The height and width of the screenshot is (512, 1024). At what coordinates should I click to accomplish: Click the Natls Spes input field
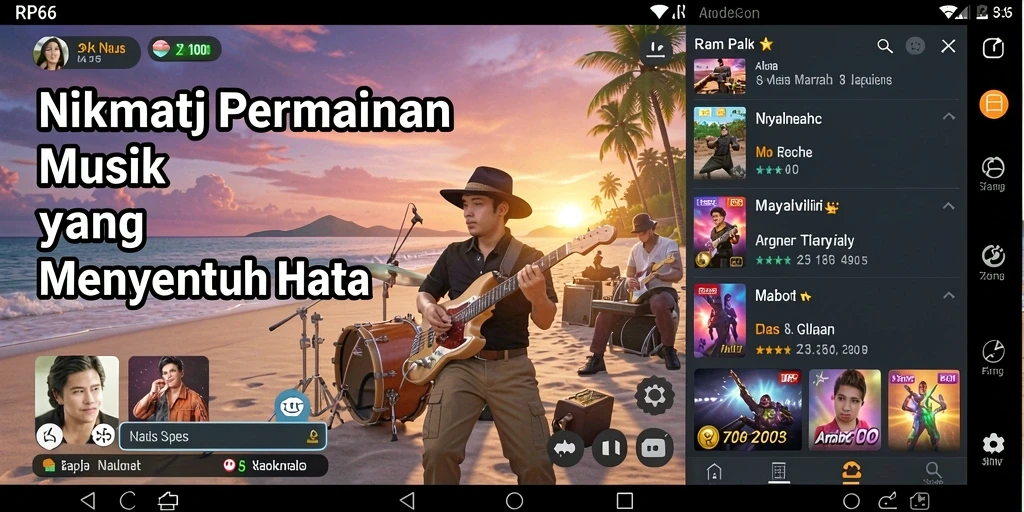223,436
